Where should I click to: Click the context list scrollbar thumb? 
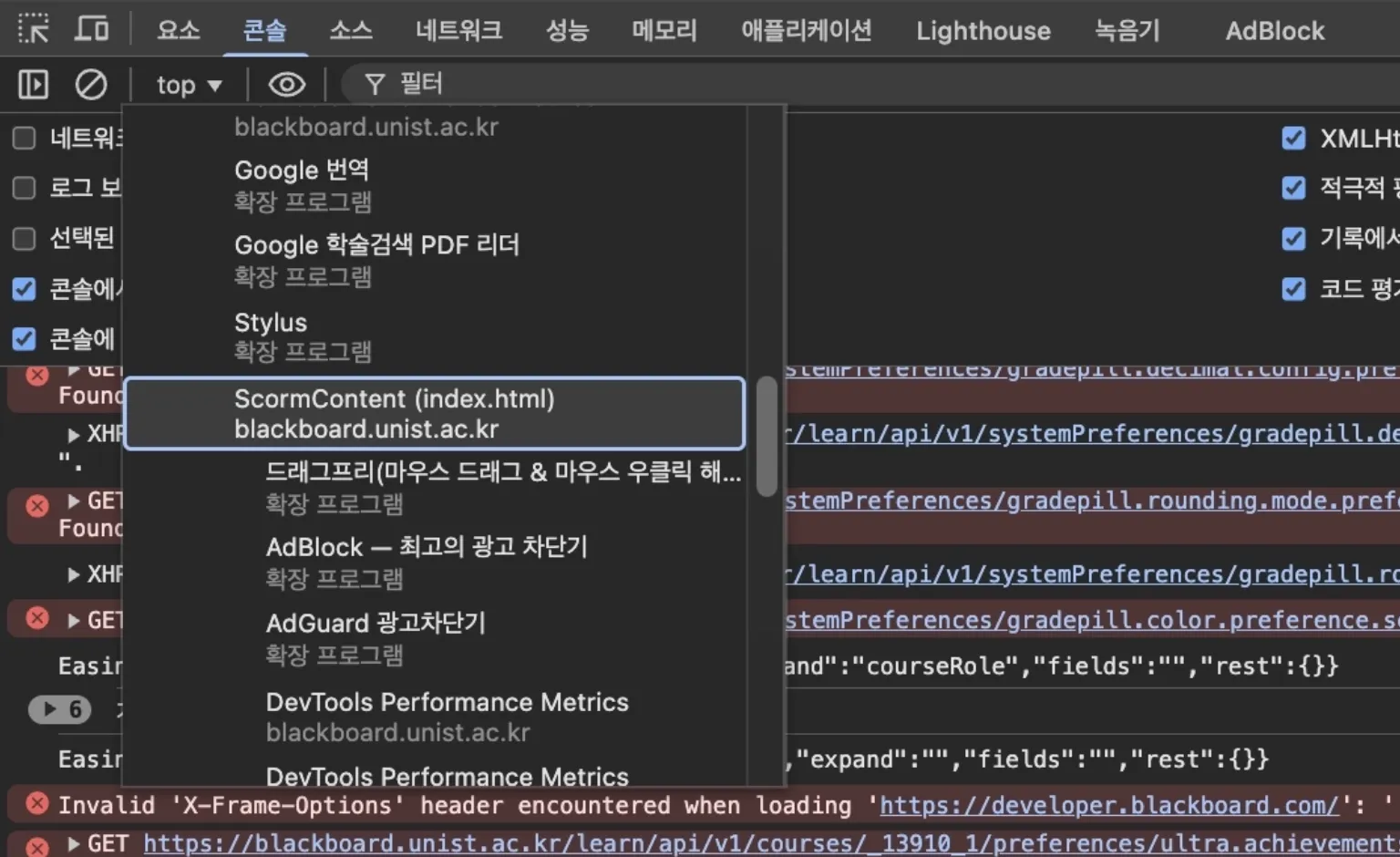(x=767, y=436)
